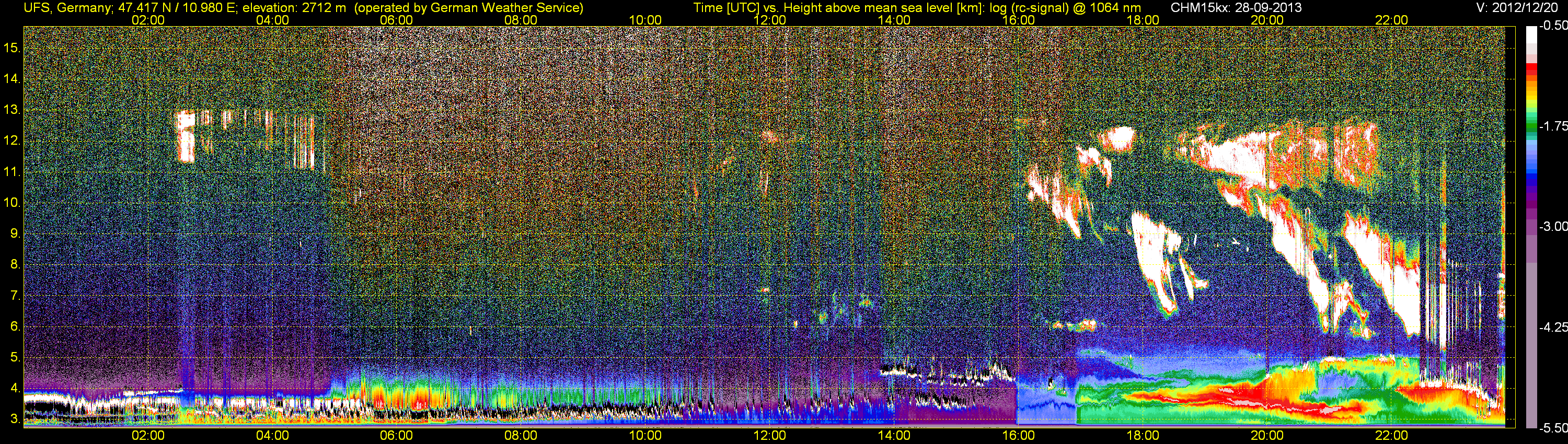Click the 14. km height axis label

(x=11, y=78)
